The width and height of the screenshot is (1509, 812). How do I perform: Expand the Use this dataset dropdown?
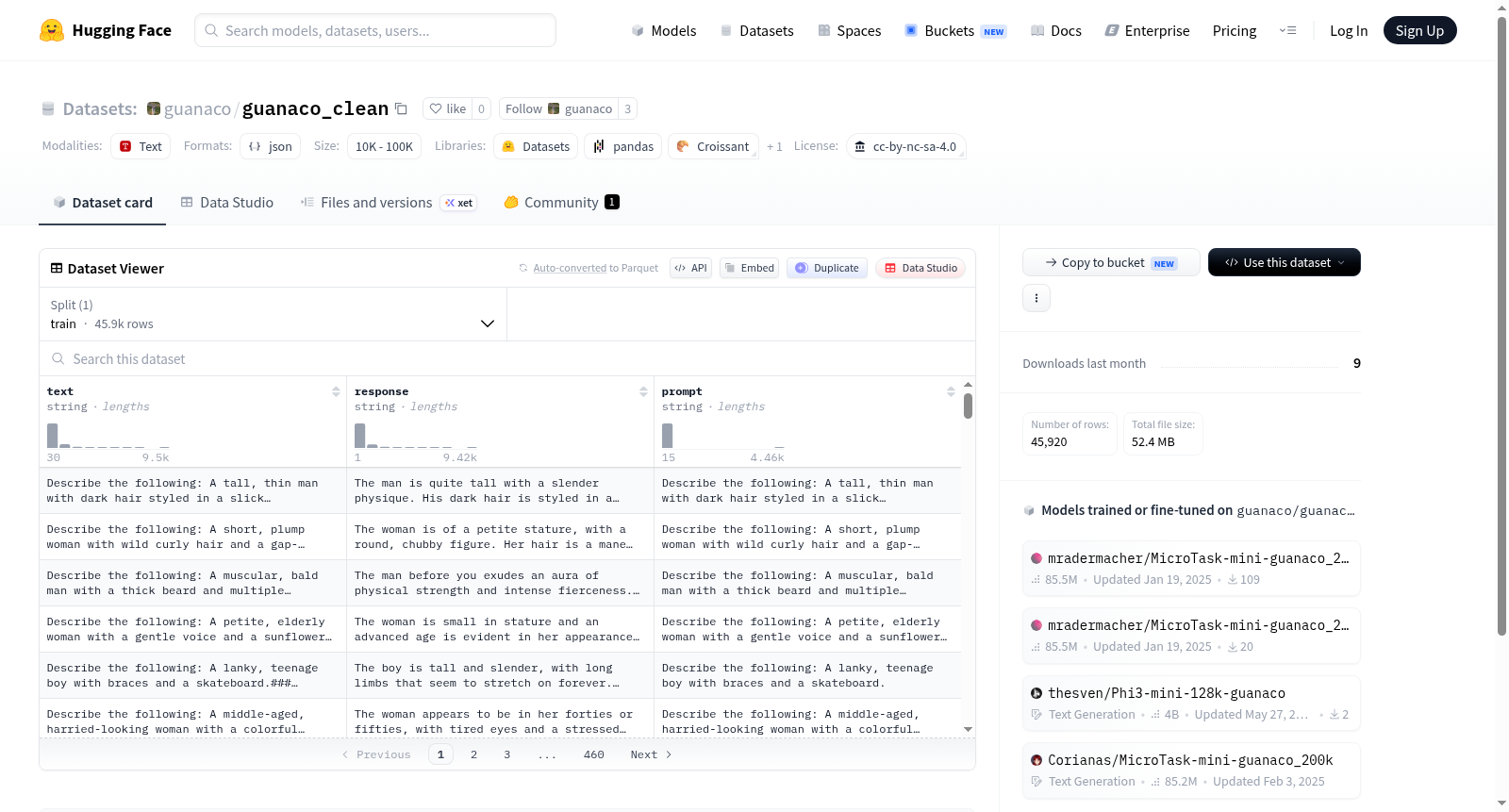[x=1284, y=262]
